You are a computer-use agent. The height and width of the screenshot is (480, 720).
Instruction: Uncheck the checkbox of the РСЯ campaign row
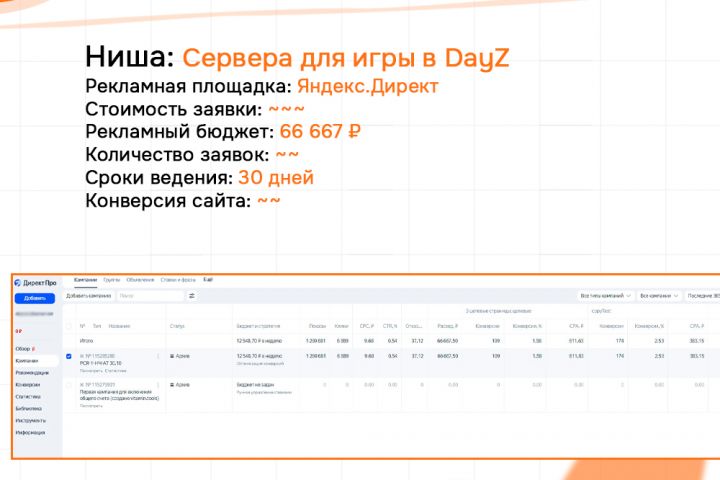coord(69,356)
